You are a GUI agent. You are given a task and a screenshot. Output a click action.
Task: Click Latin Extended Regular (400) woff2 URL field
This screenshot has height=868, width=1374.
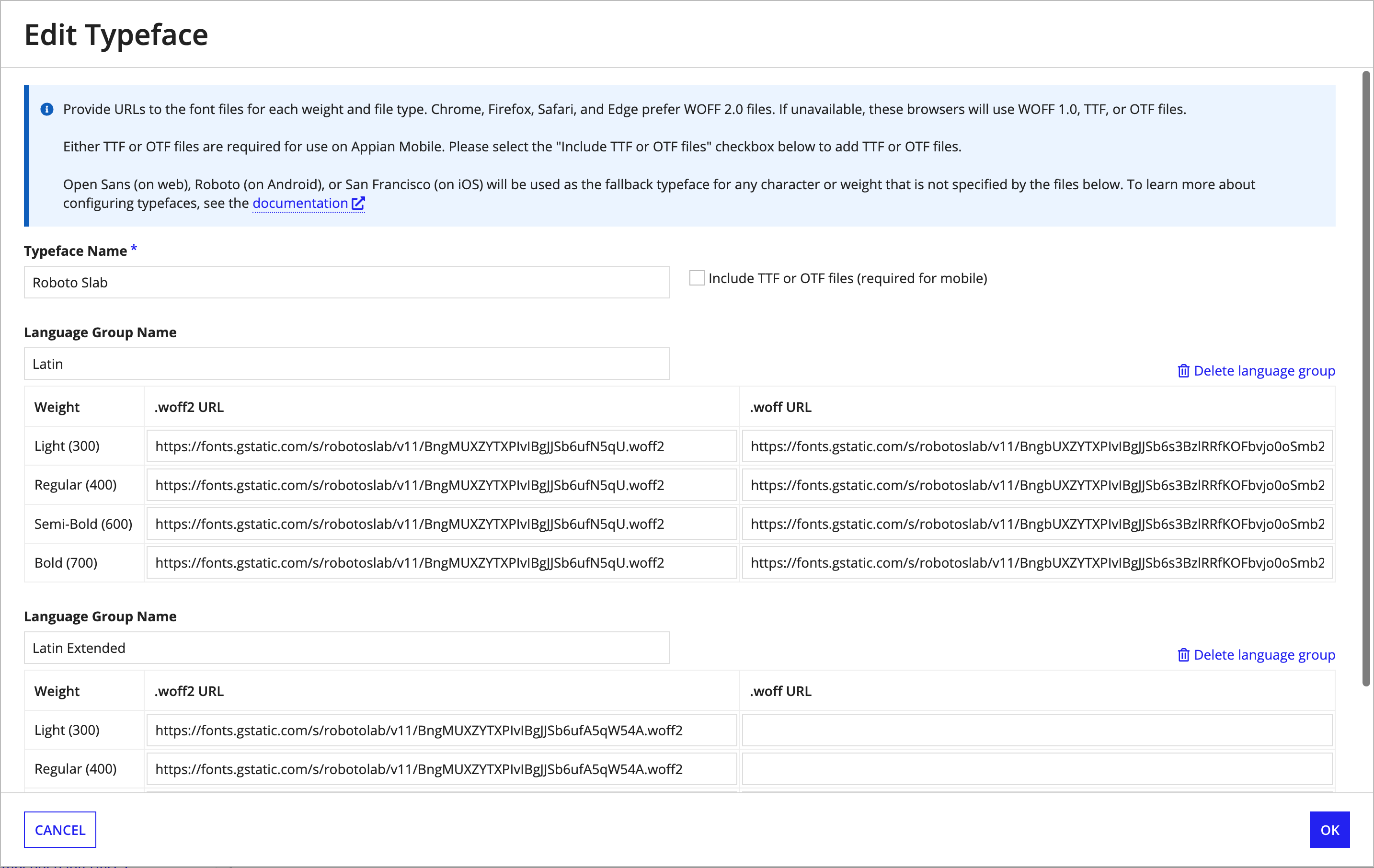click(442, 769)
